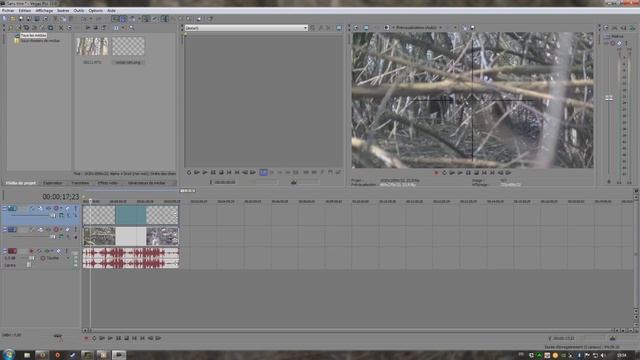Toggle the Enable Snapping toolbar button
Viewport: 640px width, 360px height.
pyautogui.click(x=116, y=19)
